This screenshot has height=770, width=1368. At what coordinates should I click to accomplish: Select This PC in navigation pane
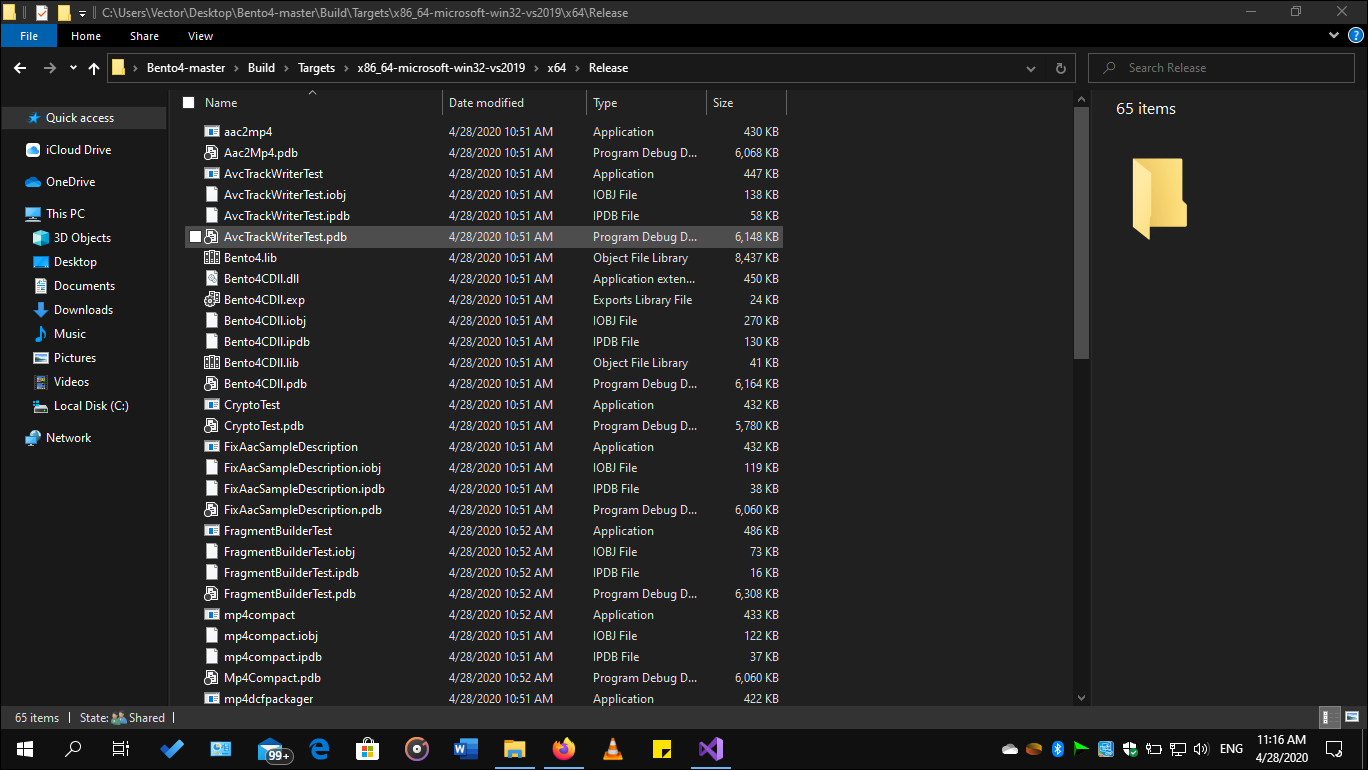pyautogui.click(x=65, y=214)
